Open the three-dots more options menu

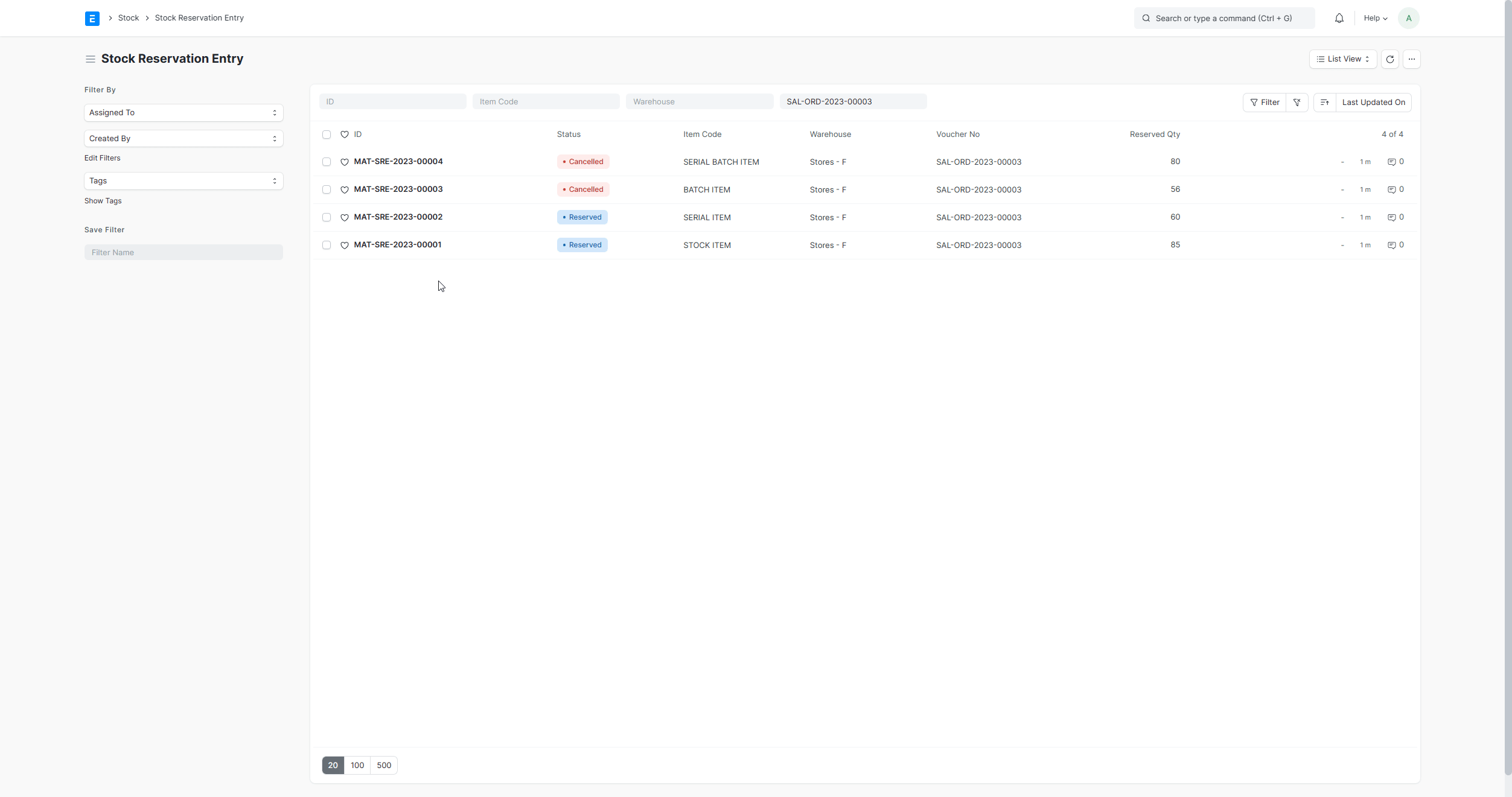click(x=1411, y=59)
